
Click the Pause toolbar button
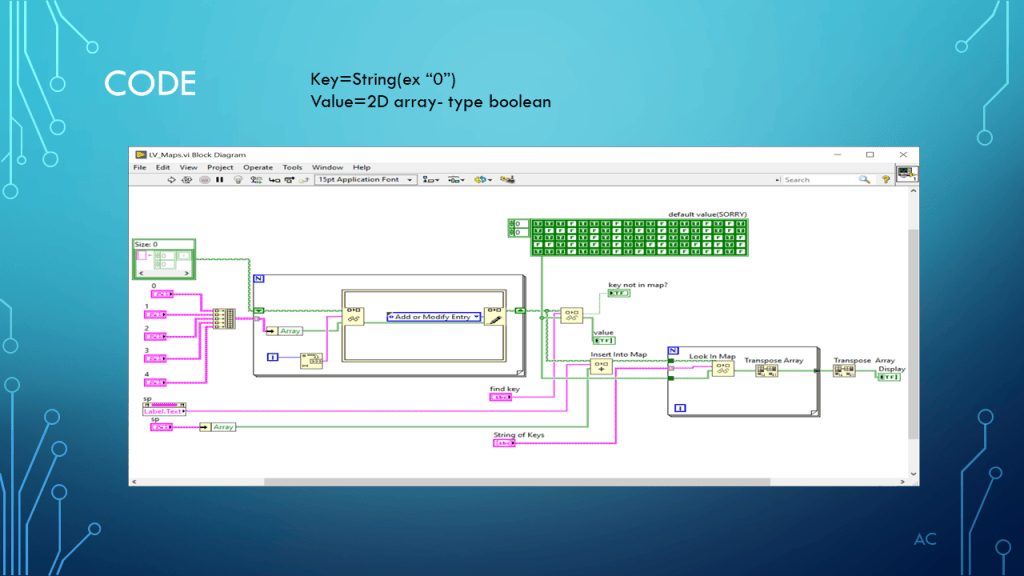pyautogui.click(x=219, y=180)
